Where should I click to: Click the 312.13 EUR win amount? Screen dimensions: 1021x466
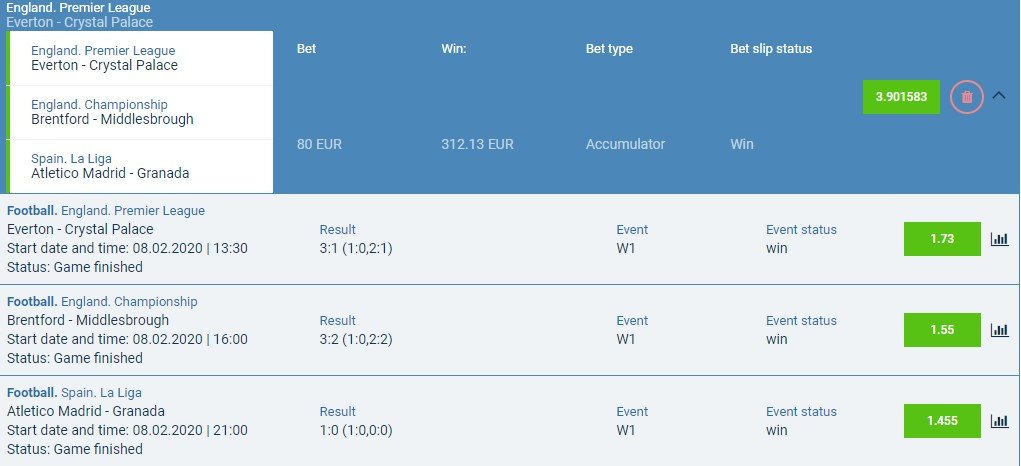click(477, 144)
